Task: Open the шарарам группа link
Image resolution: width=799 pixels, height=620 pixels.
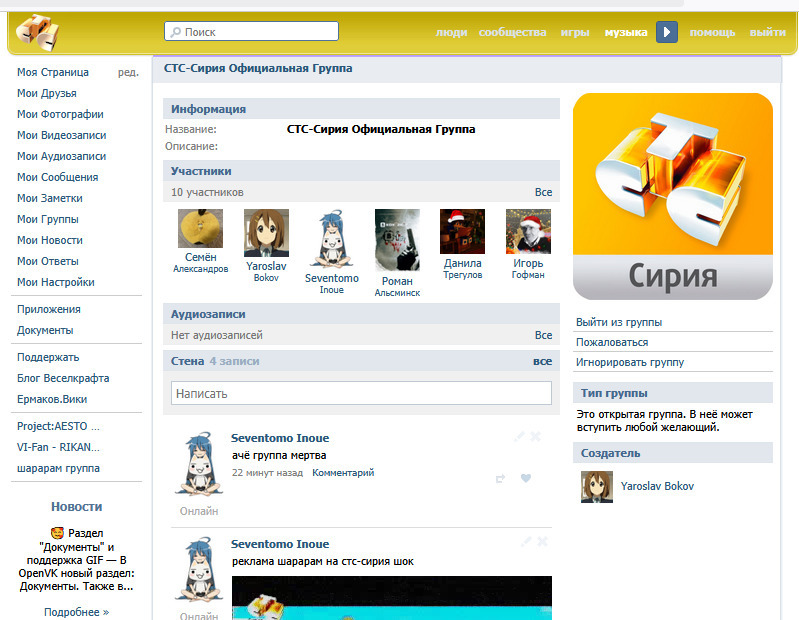Action: click(x=58, y=468)
